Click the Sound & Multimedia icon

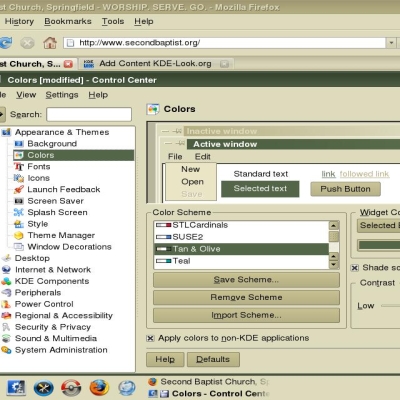(x=6, y=338)
